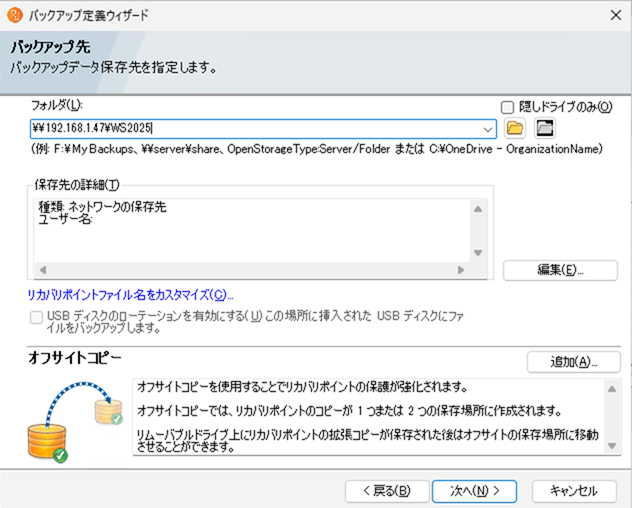Click left arrow of destination details horizontal scrollbar

pos(43,270)
